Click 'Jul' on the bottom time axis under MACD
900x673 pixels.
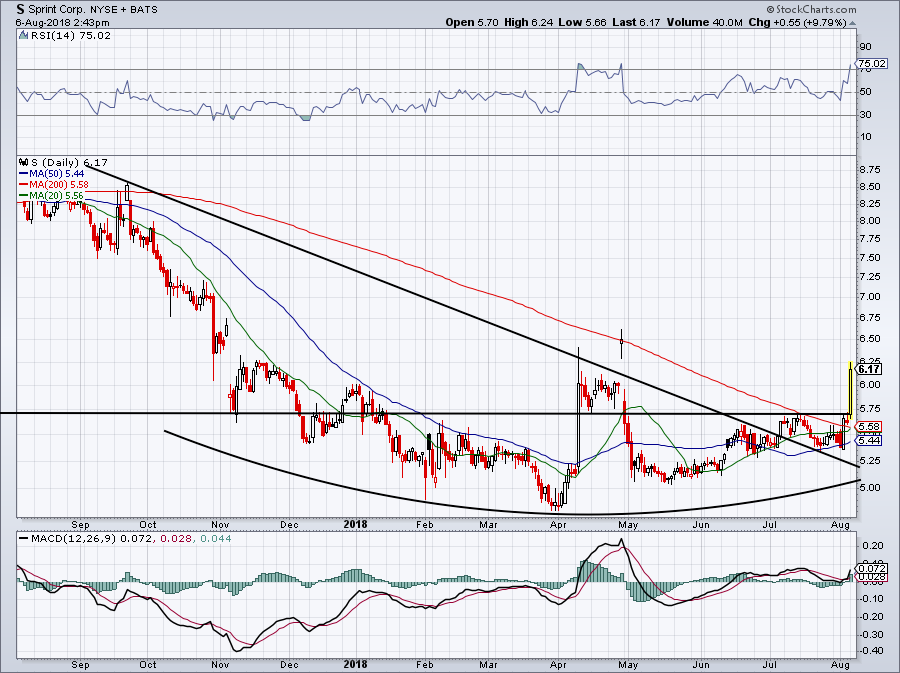coord(770,664)
